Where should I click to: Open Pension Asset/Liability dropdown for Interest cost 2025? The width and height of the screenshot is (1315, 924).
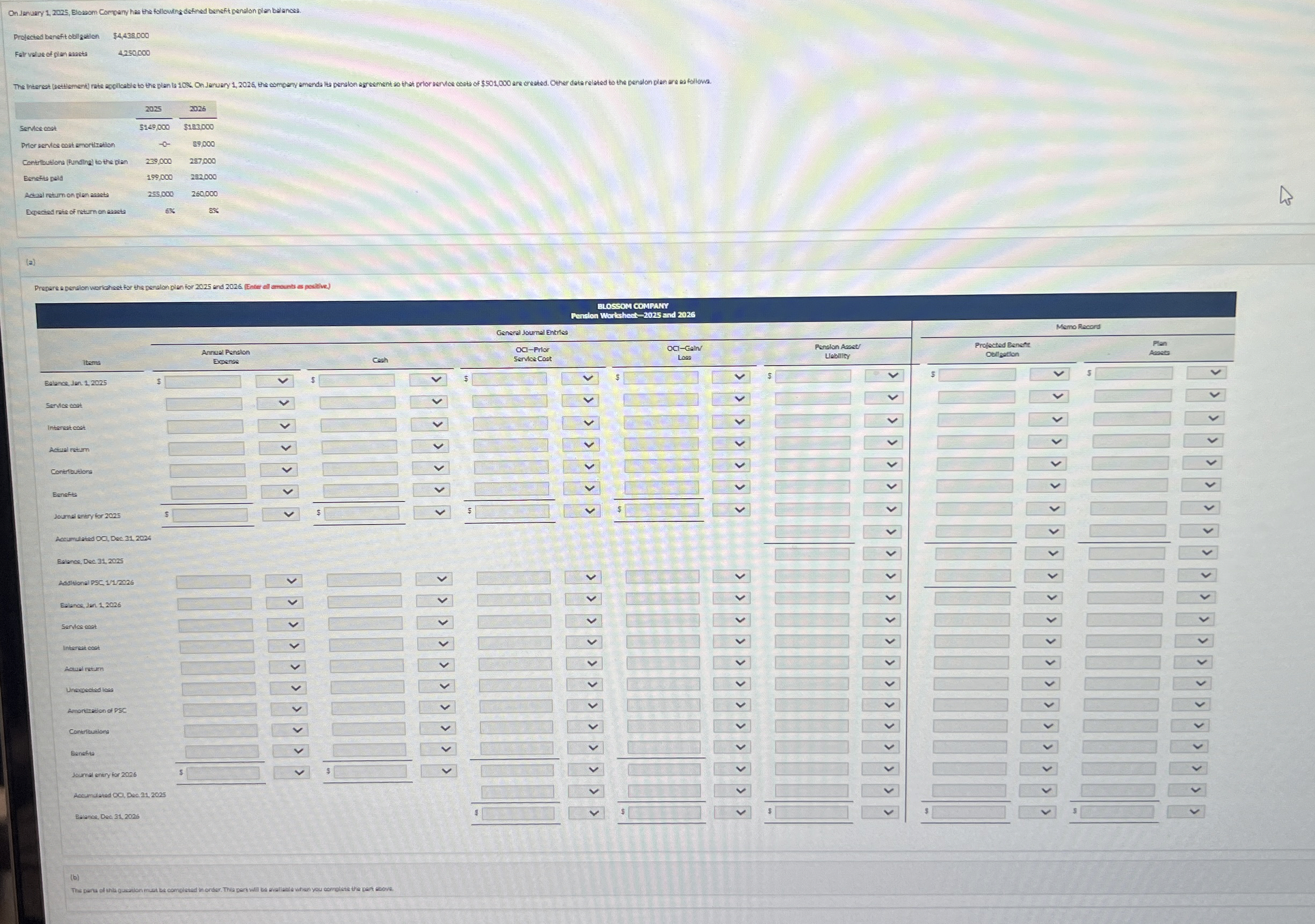[x=883, y=420]
